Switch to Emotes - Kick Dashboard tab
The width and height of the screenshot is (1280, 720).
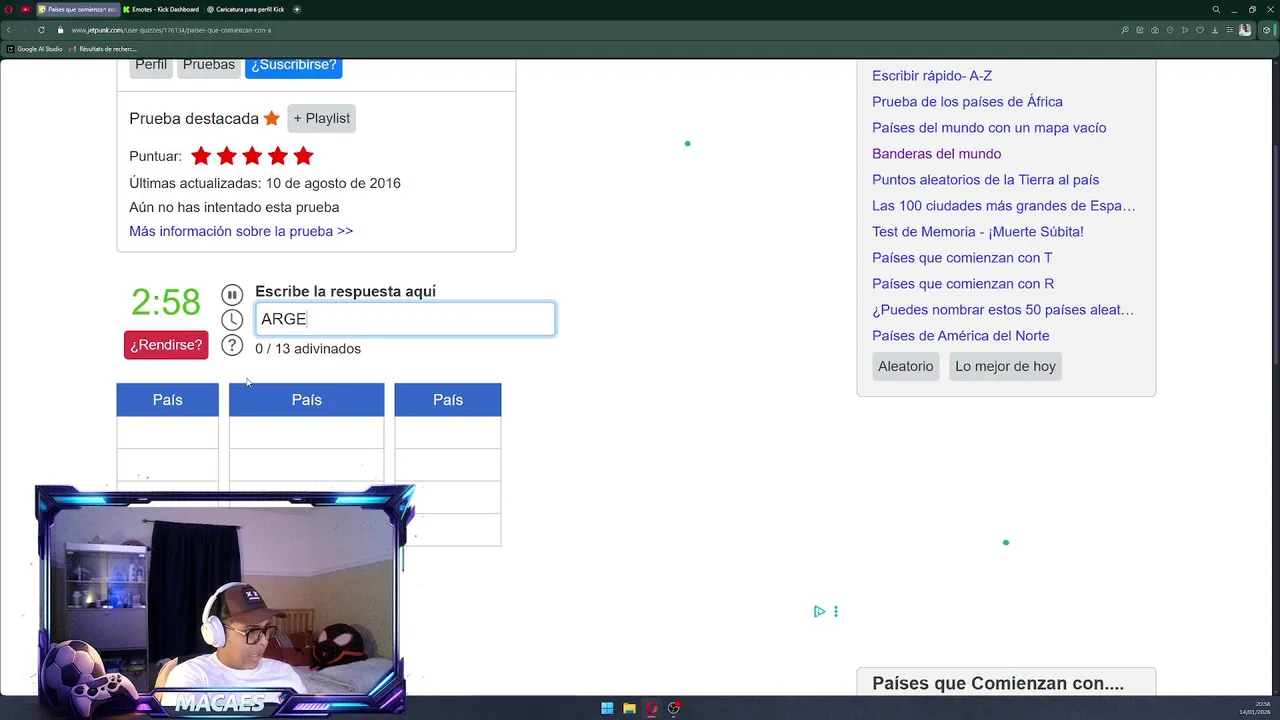point(160,9)
